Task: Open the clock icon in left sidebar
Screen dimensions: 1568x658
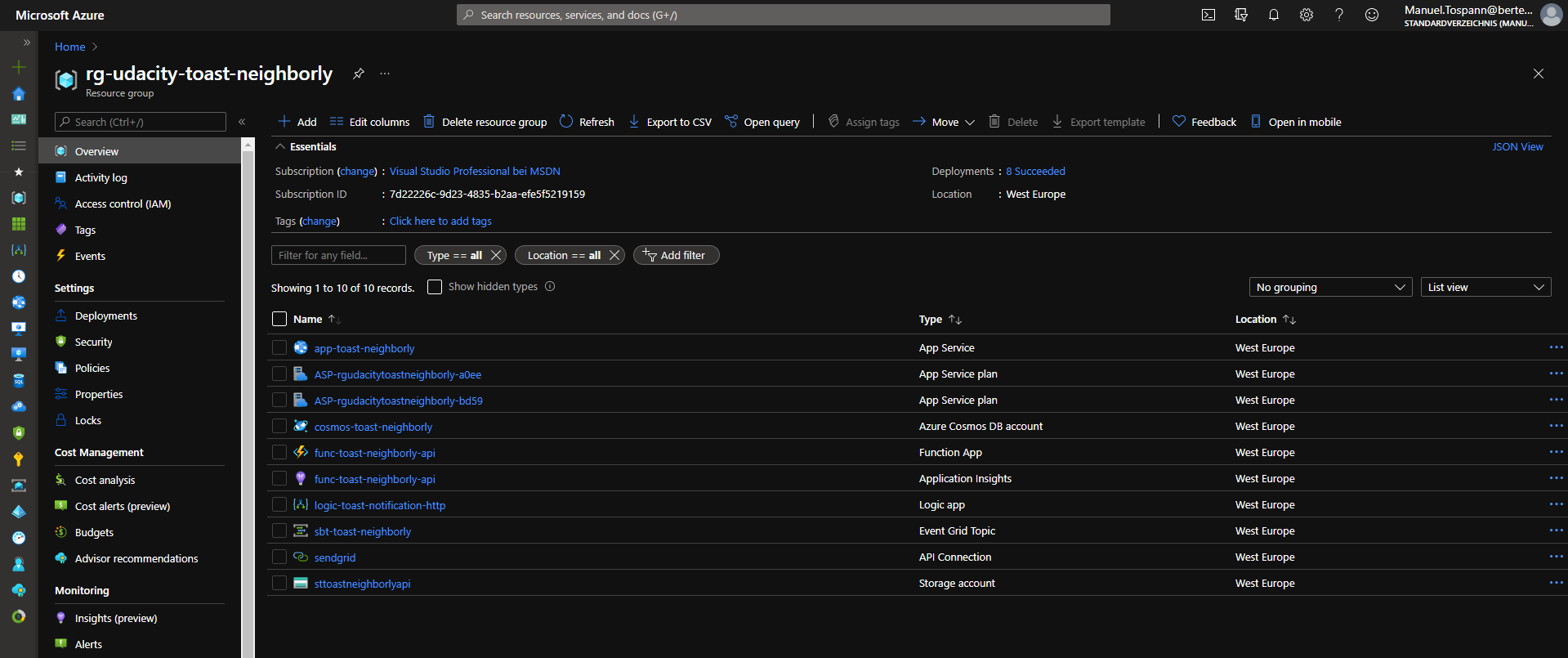Action: point(19,276)
